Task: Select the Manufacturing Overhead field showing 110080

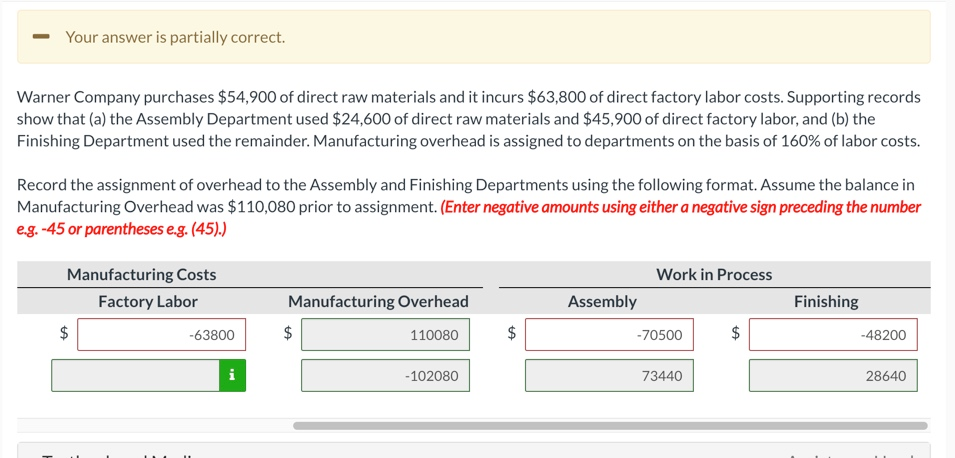Action: [x=386, y=334]
